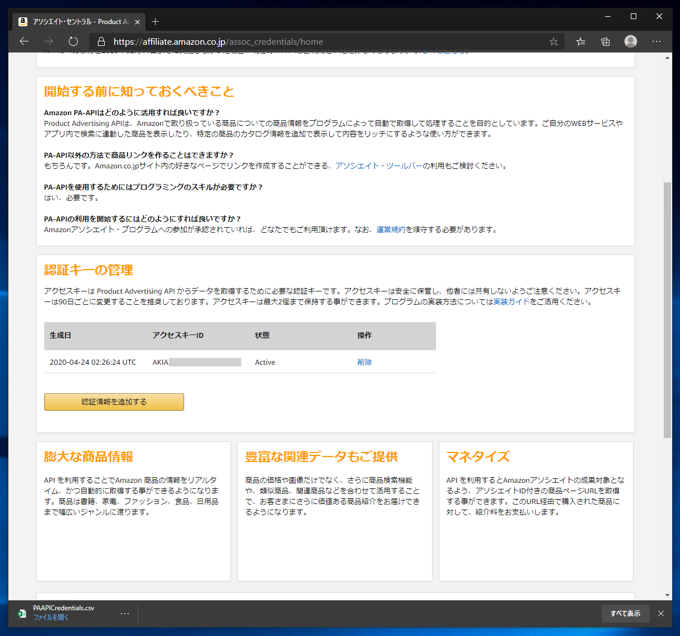The image size is (680, 636).
Task: Add this page to favorites with the star
Action: pyautogui.click(x=553, y=42)
